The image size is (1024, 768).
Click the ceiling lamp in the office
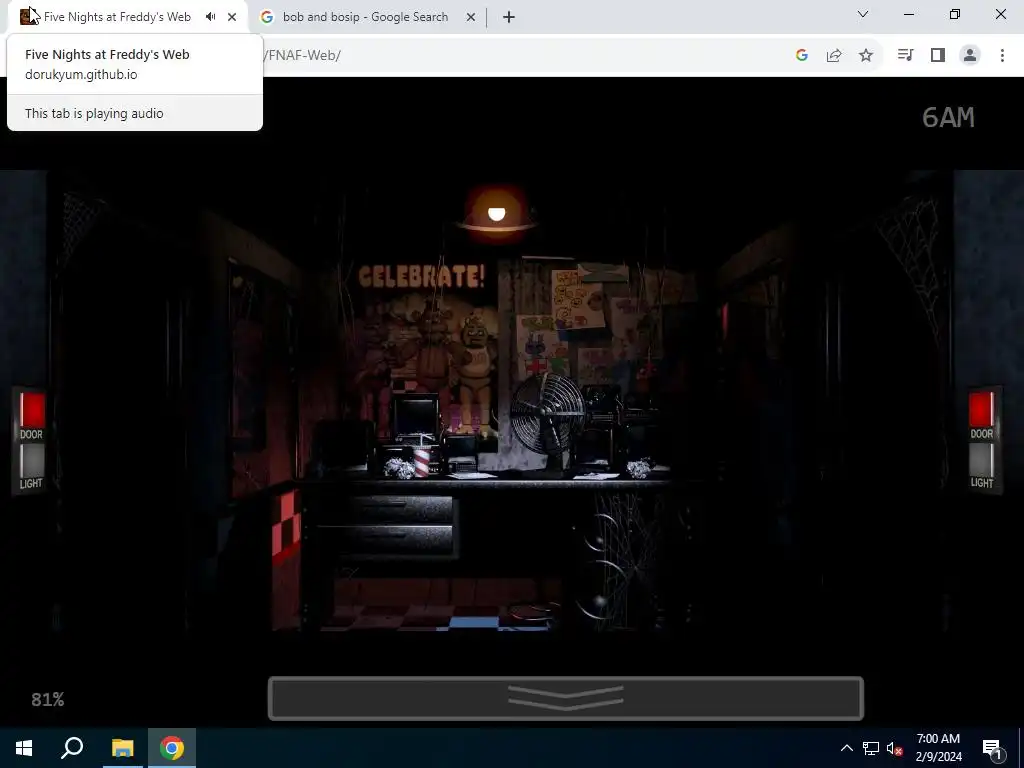496,216
